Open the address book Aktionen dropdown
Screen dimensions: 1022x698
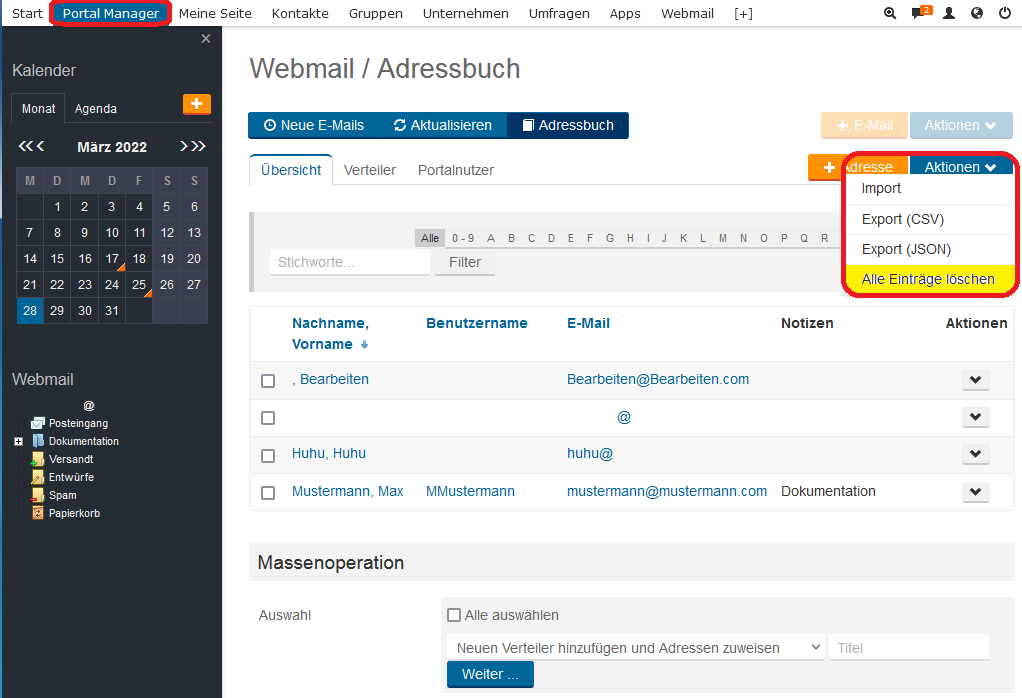(x=961, y=167)
